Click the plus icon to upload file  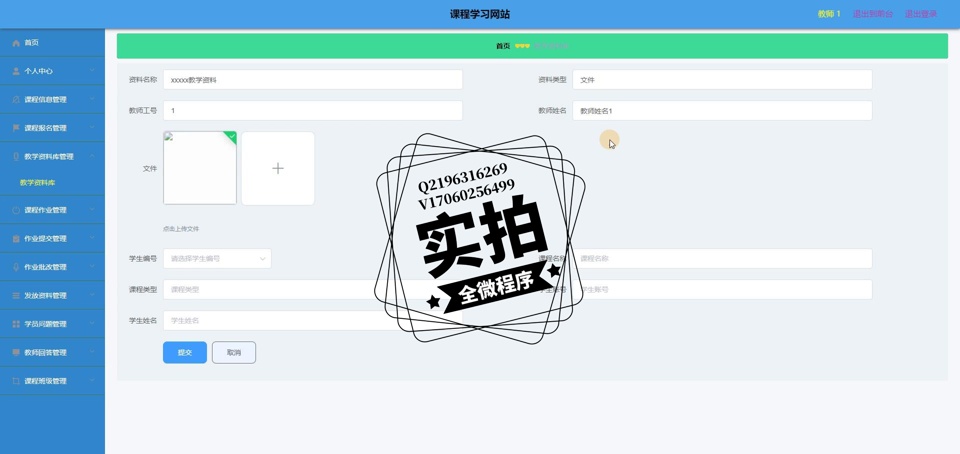278,169
